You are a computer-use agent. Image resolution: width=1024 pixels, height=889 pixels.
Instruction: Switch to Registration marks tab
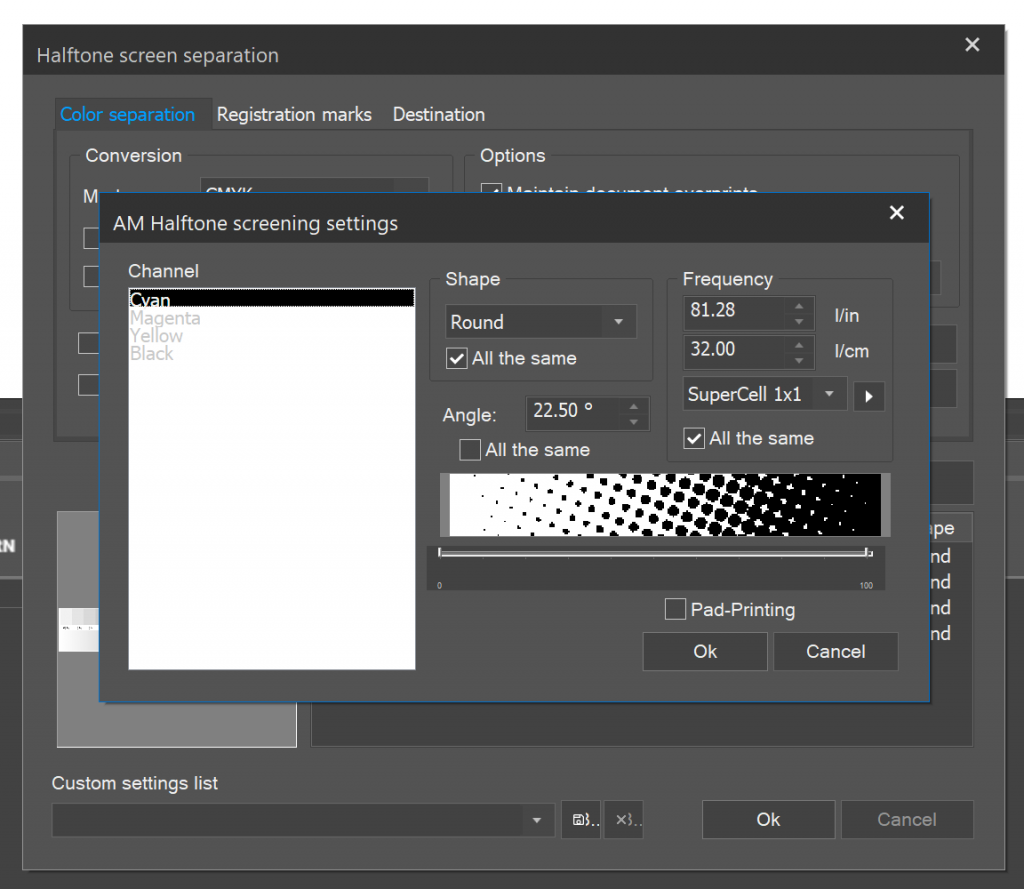coord(294,114)
